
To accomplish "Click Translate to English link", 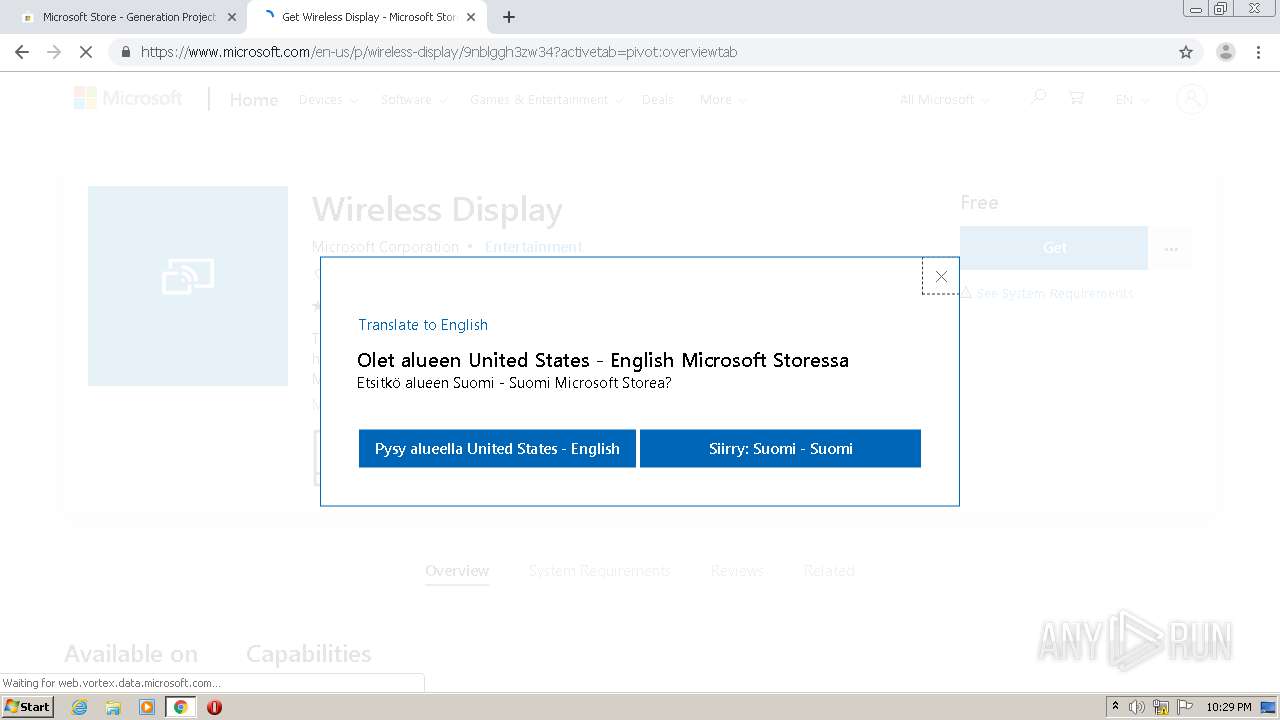I will coord(423,325).
